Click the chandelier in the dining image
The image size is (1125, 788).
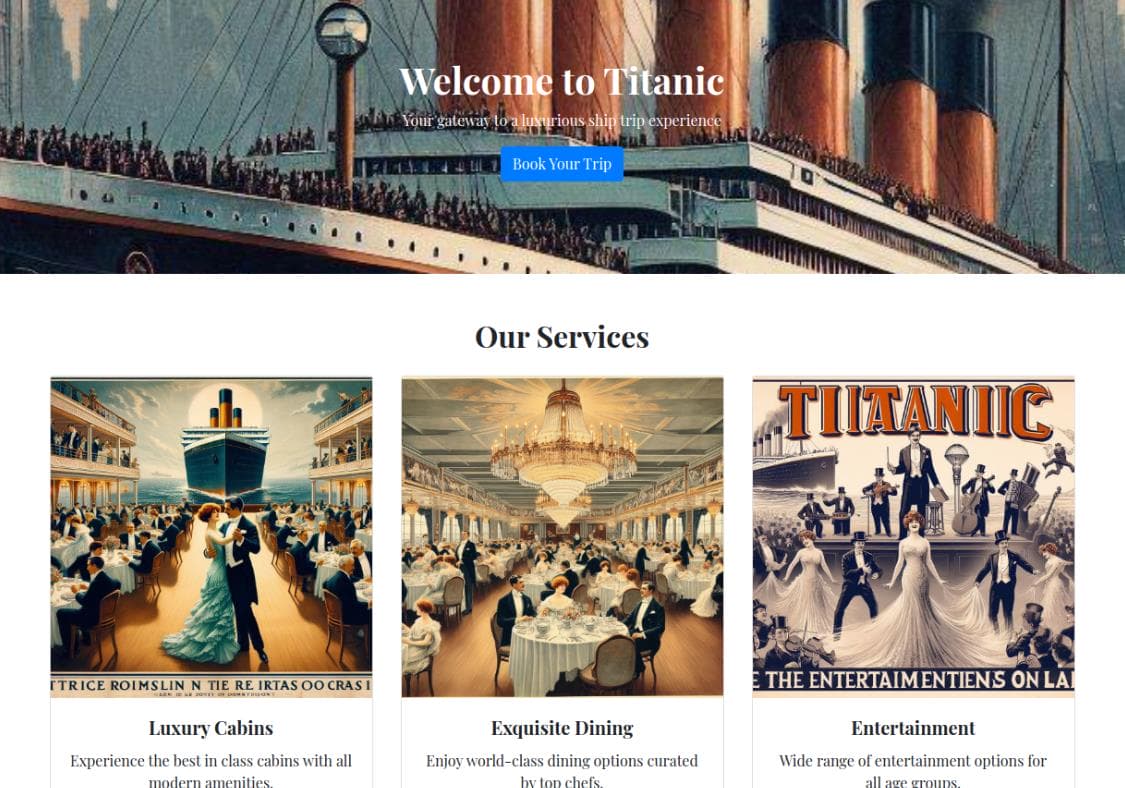[563, 452]
